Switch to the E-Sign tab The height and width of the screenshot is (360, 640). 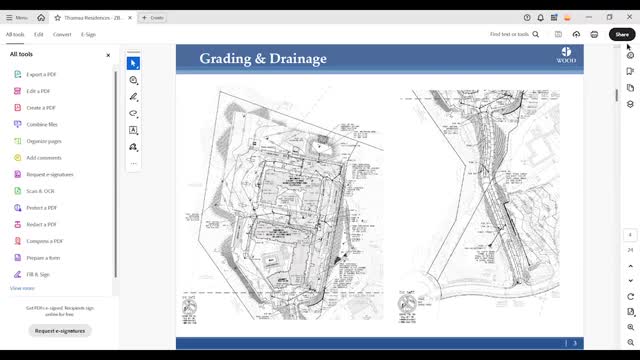[88, 34]
